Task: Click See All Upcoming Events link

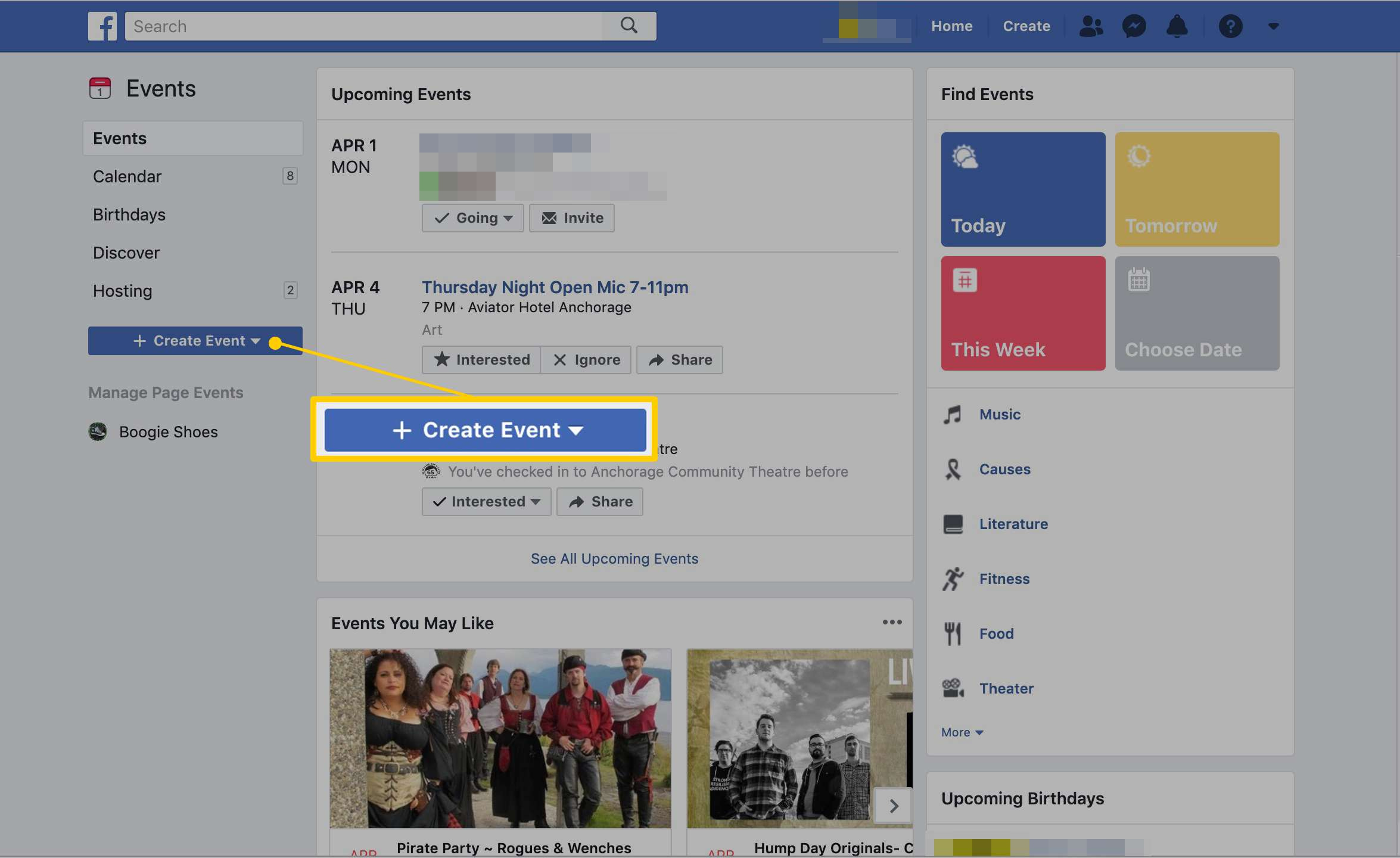Action: (x=614, y=558)
